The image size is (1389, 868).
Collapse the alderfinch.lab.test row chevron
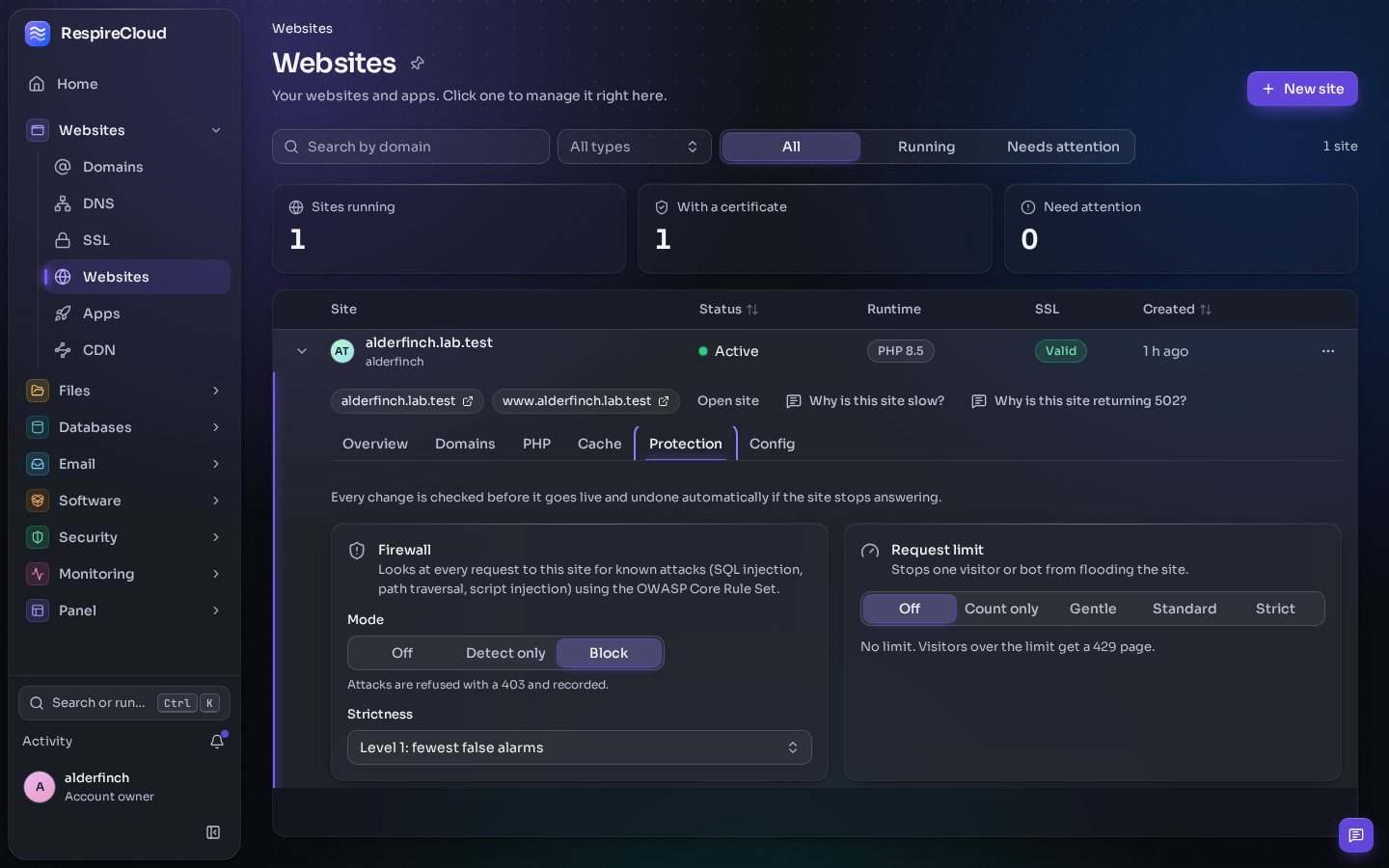302,351
